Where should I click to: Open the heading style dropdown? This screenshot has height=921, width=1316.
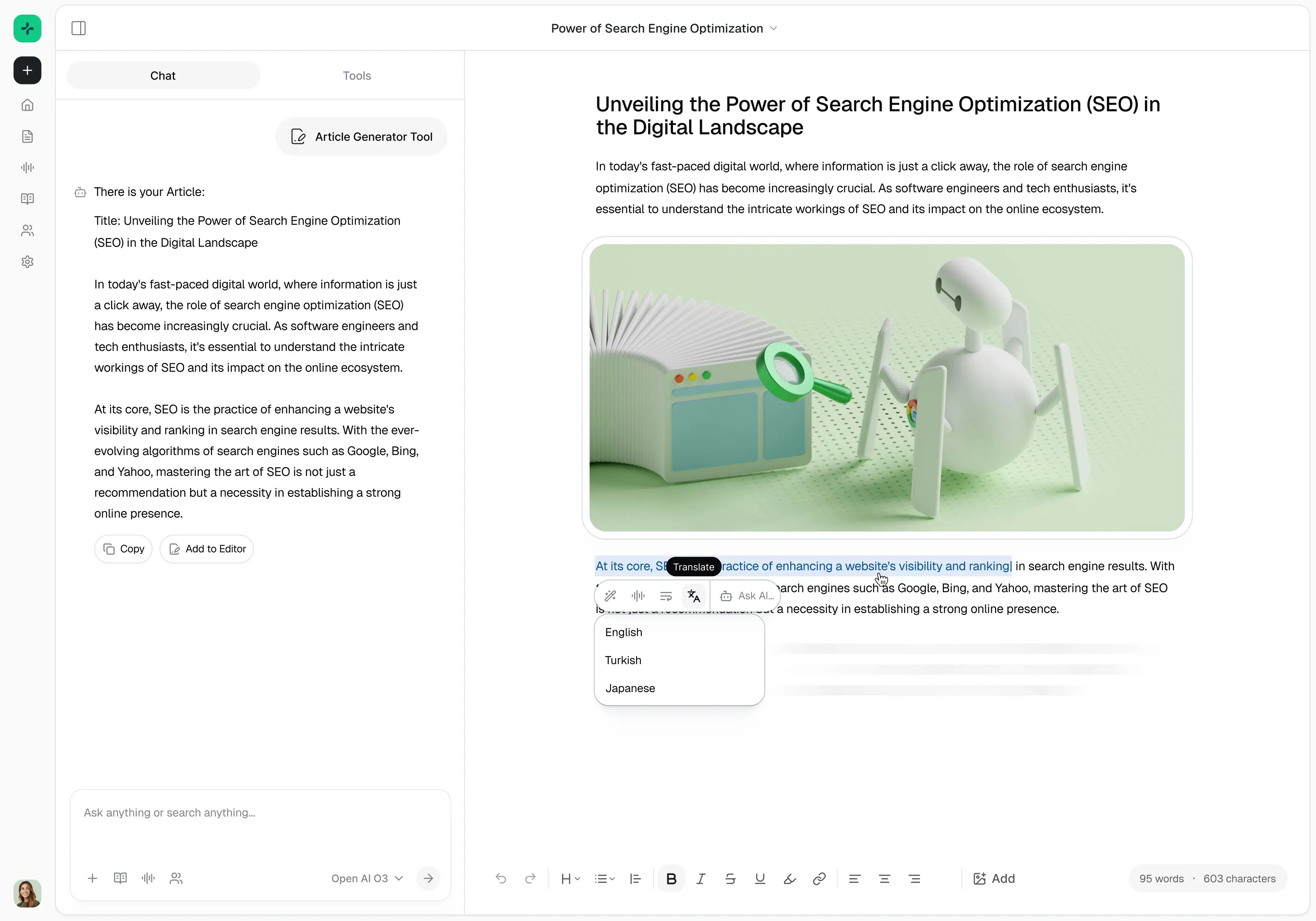click(570, 879)
